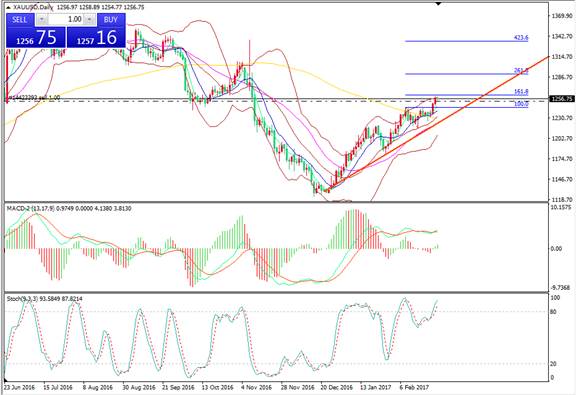Click the SELL button in one-click panel

pyautogui.click(x=20, y=19)
